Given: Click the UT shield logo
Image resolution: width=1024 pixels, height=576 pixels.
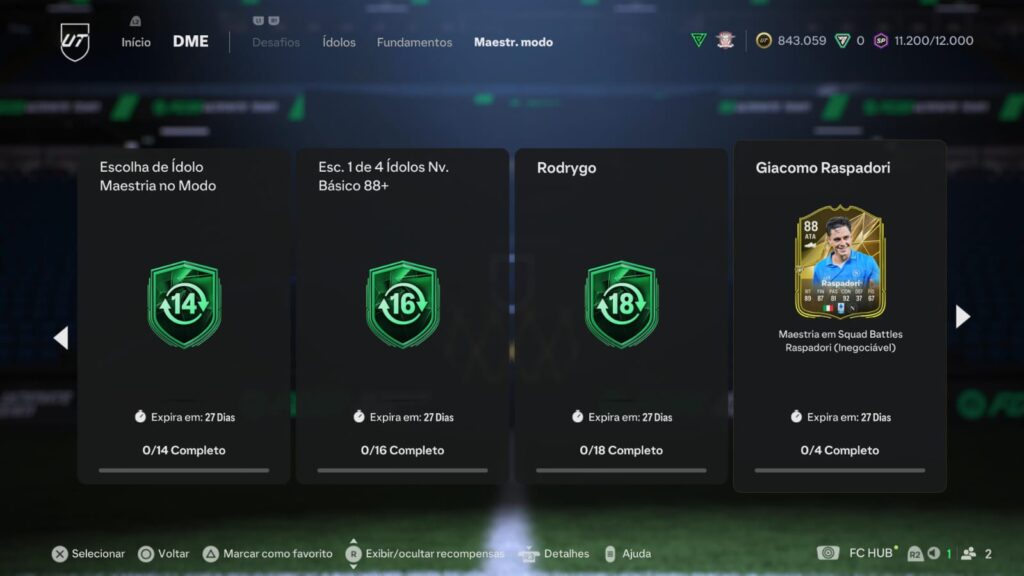Looking at the screenshot, I should [x=74, y=42].
